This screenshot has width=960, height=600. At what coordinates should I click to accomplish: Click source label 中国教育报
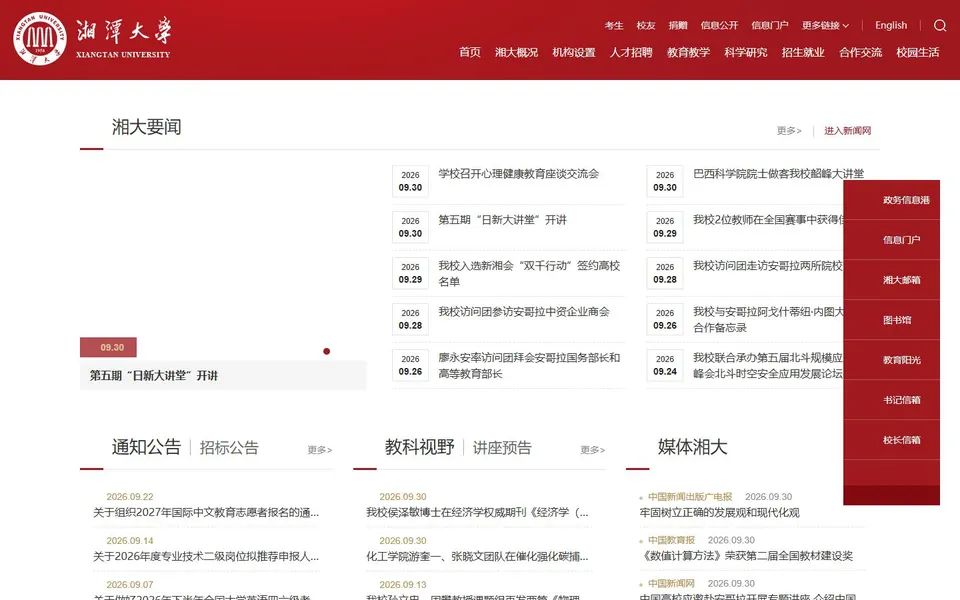(x=672, y=540)
